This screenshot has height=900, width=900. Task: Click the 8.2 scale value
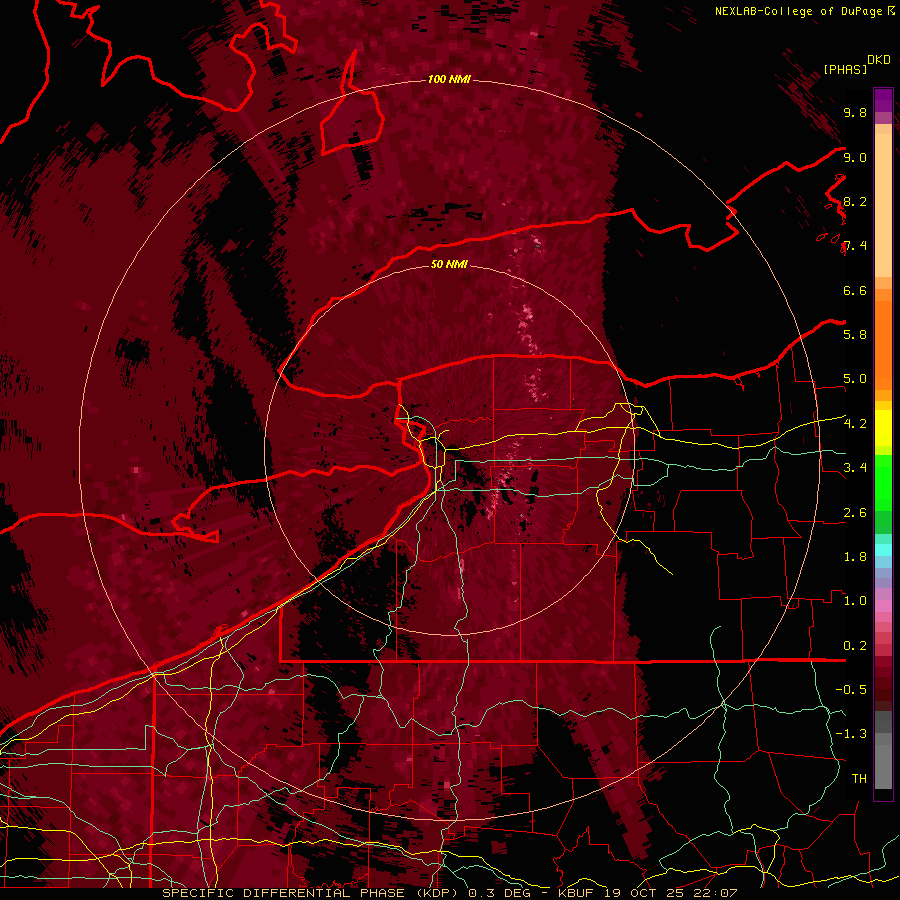pos(855,201)
